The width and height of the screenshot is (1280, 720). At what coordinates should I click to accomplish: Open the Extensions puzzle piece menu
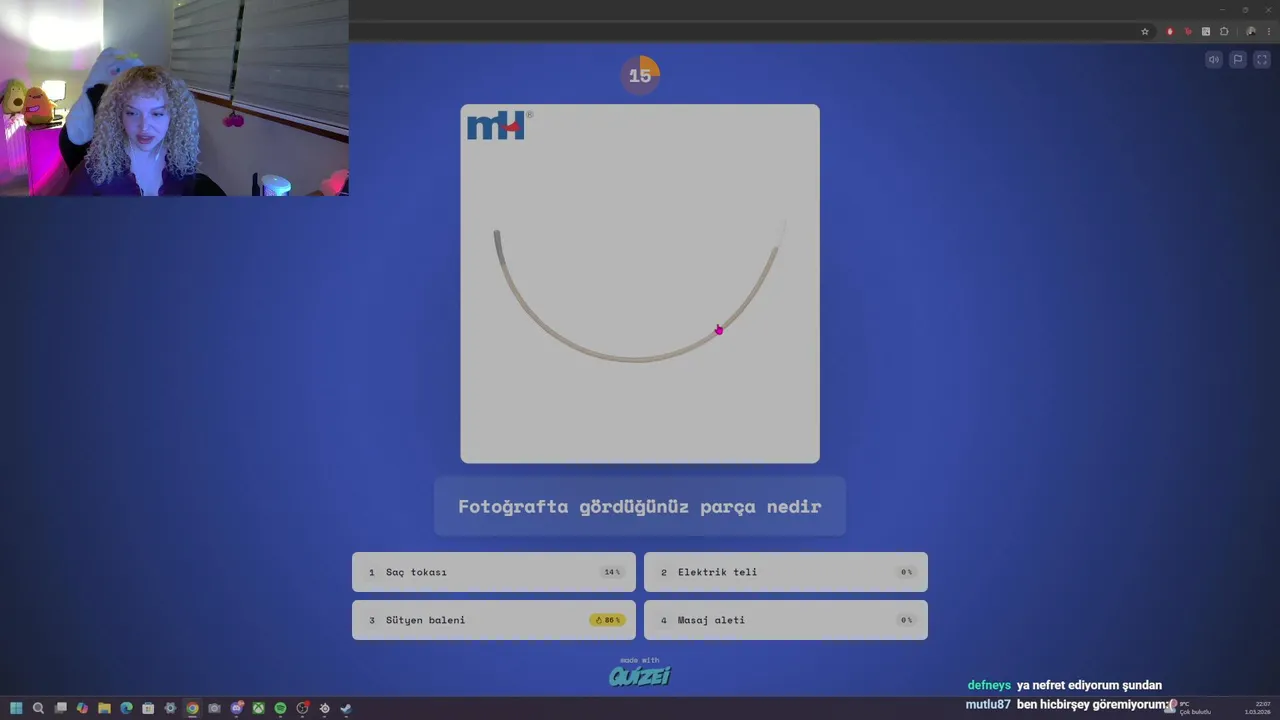(x=1224, y=32)
